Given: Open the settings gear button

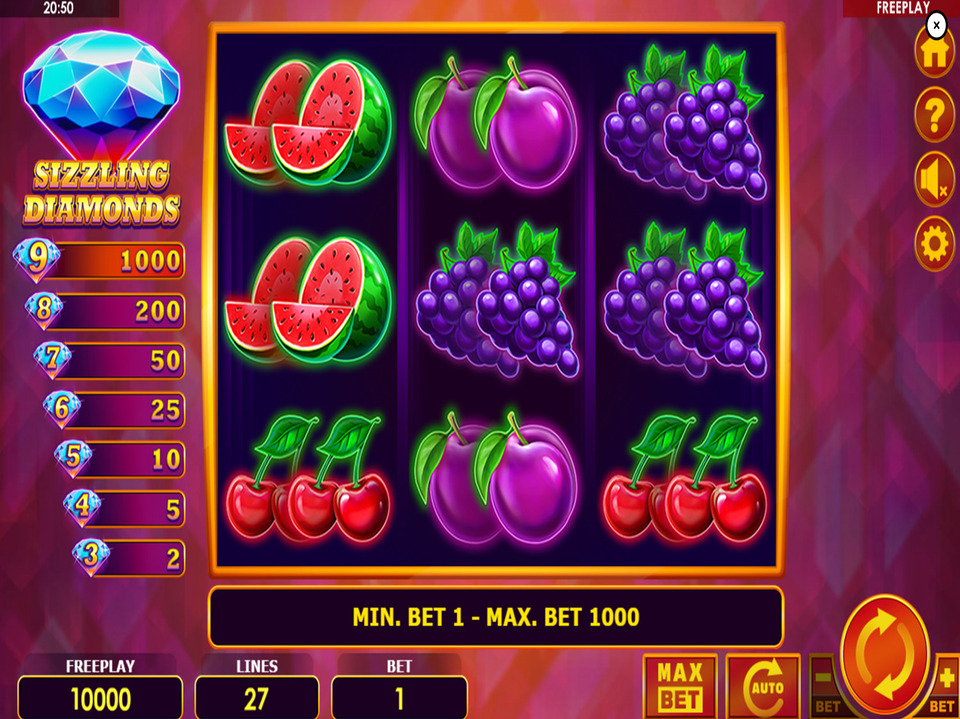Looking at the screenshot, I should click(x=934, y=244).
